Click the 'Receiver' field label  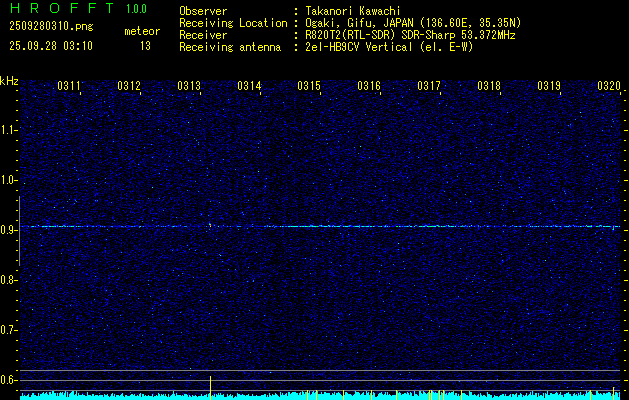coord(203,35)
